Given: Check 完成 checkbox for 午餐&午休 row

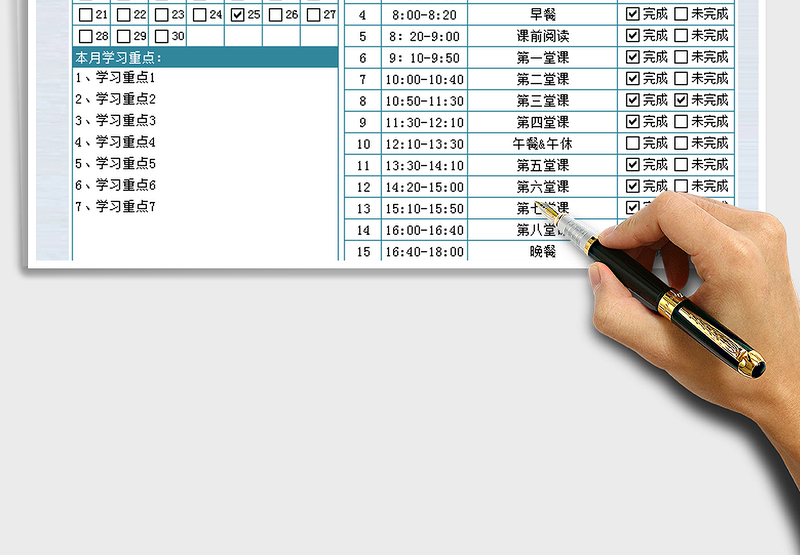Looking at the screenshot, I should [x=633, y=143].
